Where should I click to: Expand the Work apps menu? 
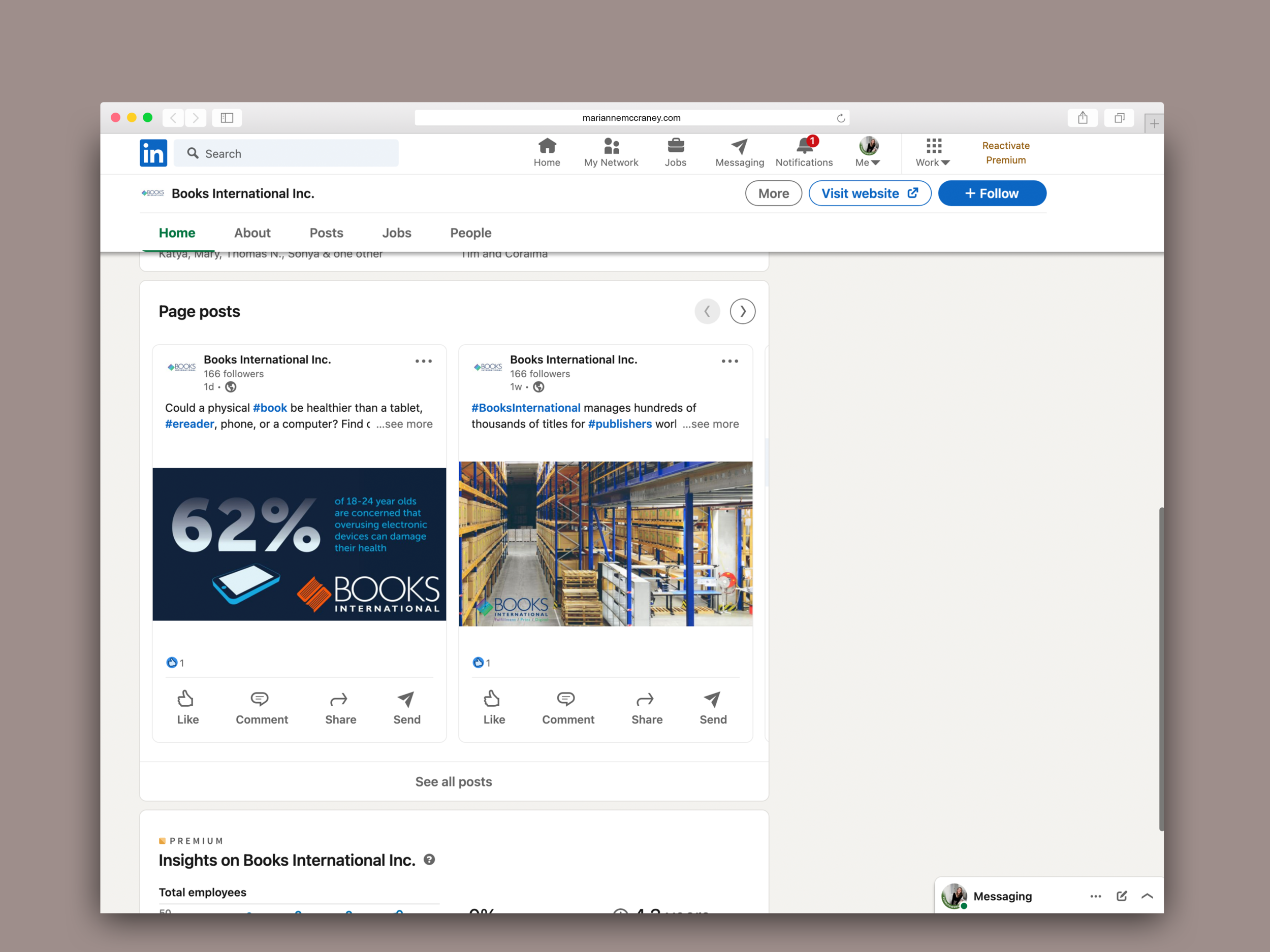933,153
